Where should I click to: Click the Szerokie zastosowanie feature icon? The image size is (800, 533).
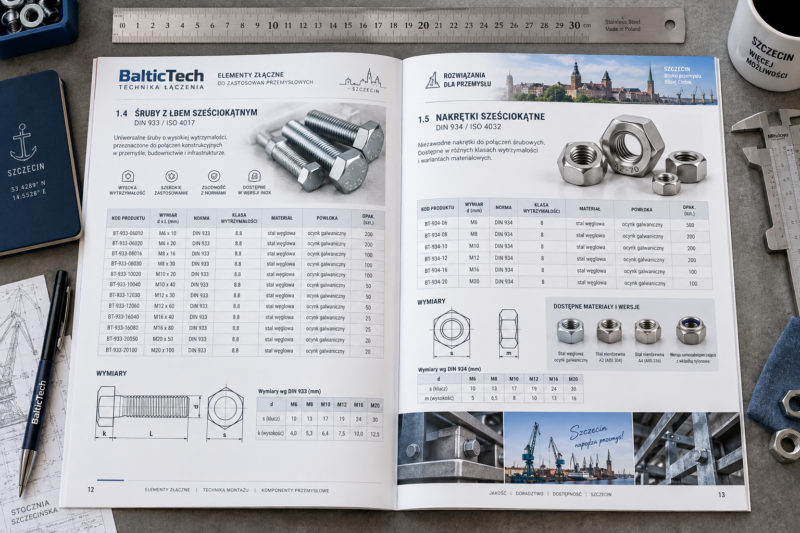(x=171, y=176)
